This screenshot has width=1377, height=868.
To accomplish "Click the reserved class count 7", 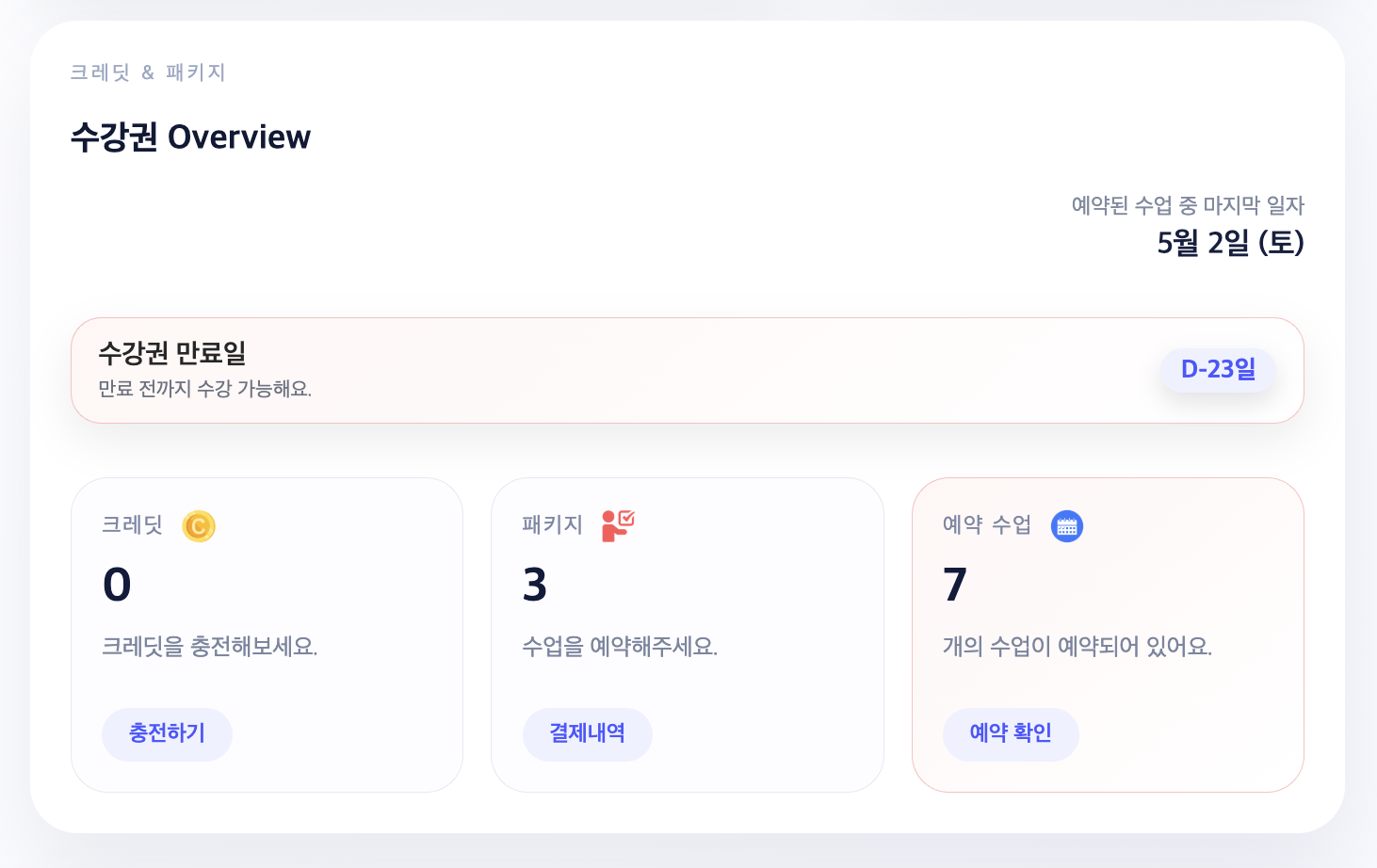I will pos(955,585).
